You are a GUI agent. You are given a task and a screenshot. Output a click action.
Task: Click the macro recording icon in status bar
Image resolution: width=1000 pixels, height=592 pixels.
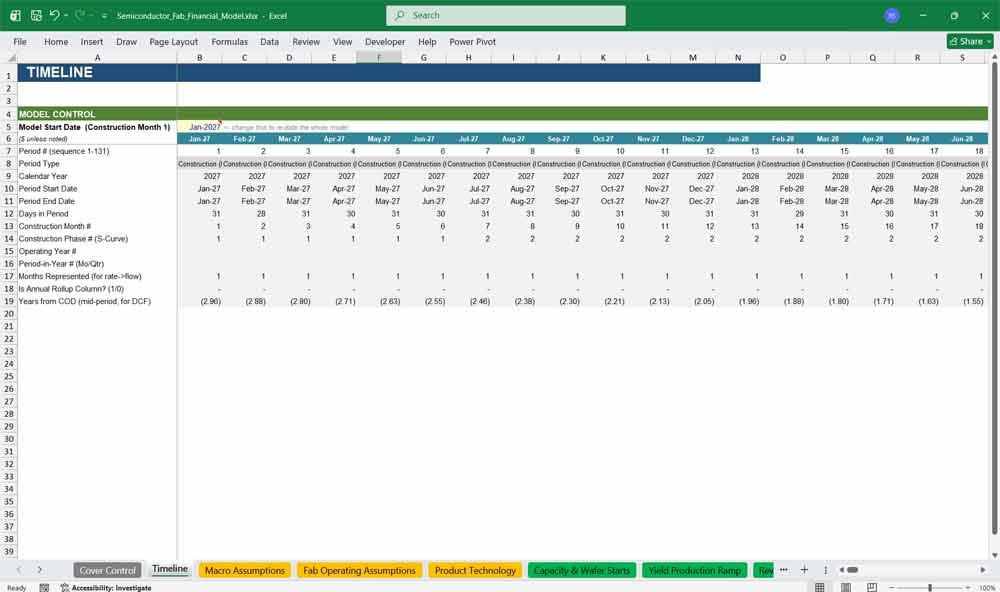pyautogui.click(x=44, y=588)
